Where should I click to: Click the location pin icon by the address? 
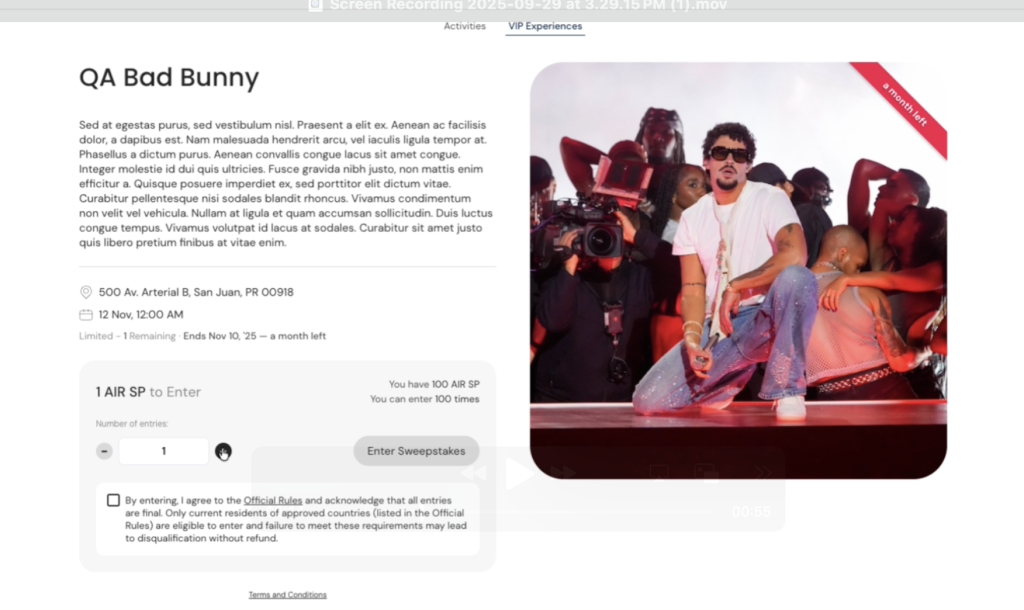86,292
